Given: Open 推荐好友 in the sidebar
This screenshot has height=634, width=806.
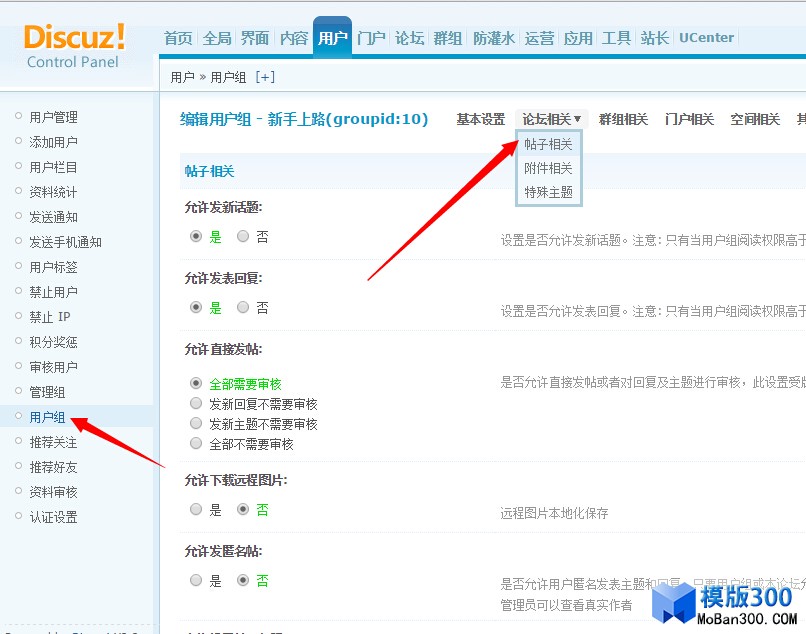Looking at the screenshot, I should (53, 467).
